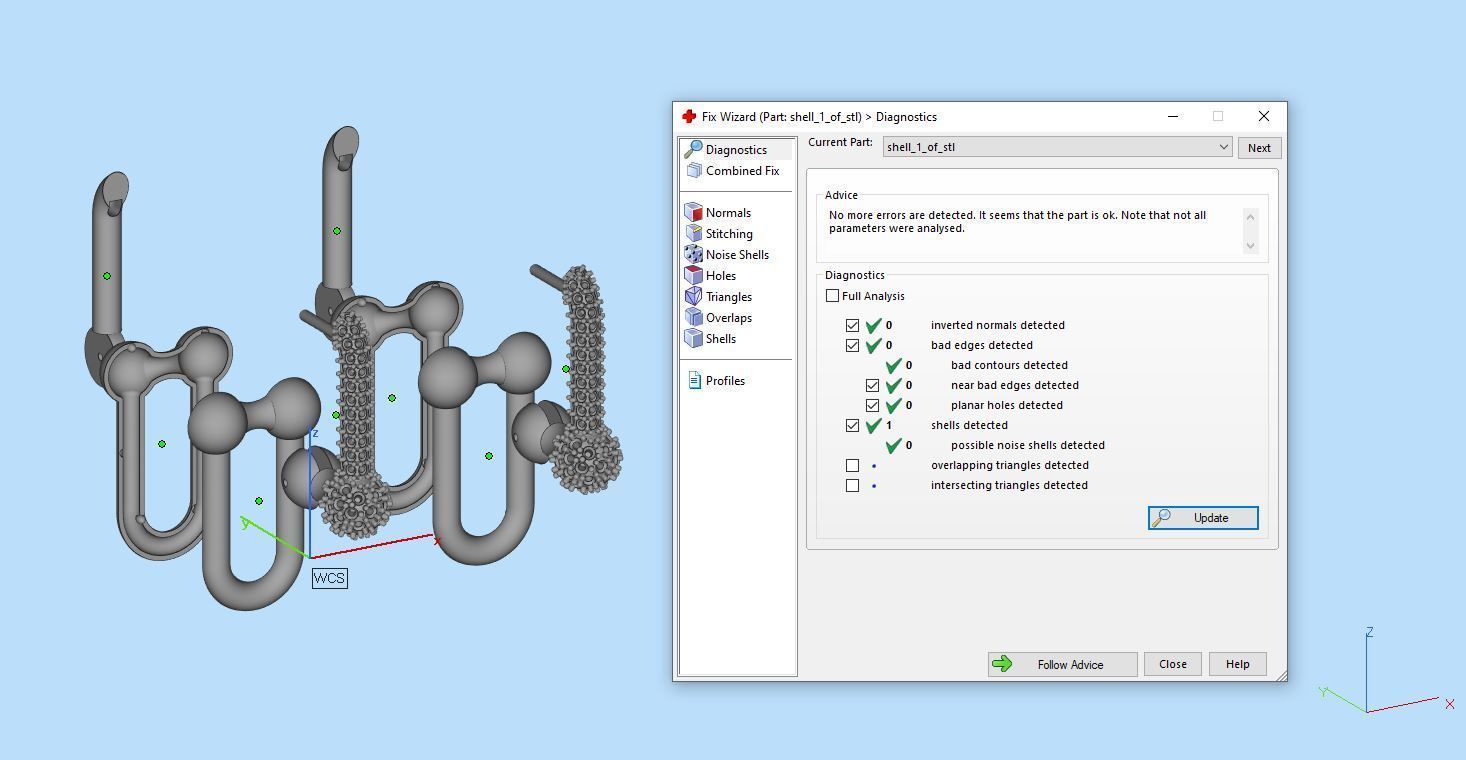Click the Overlaps cube icon
Screen dimensions: 1466x760
click(693, 317)
